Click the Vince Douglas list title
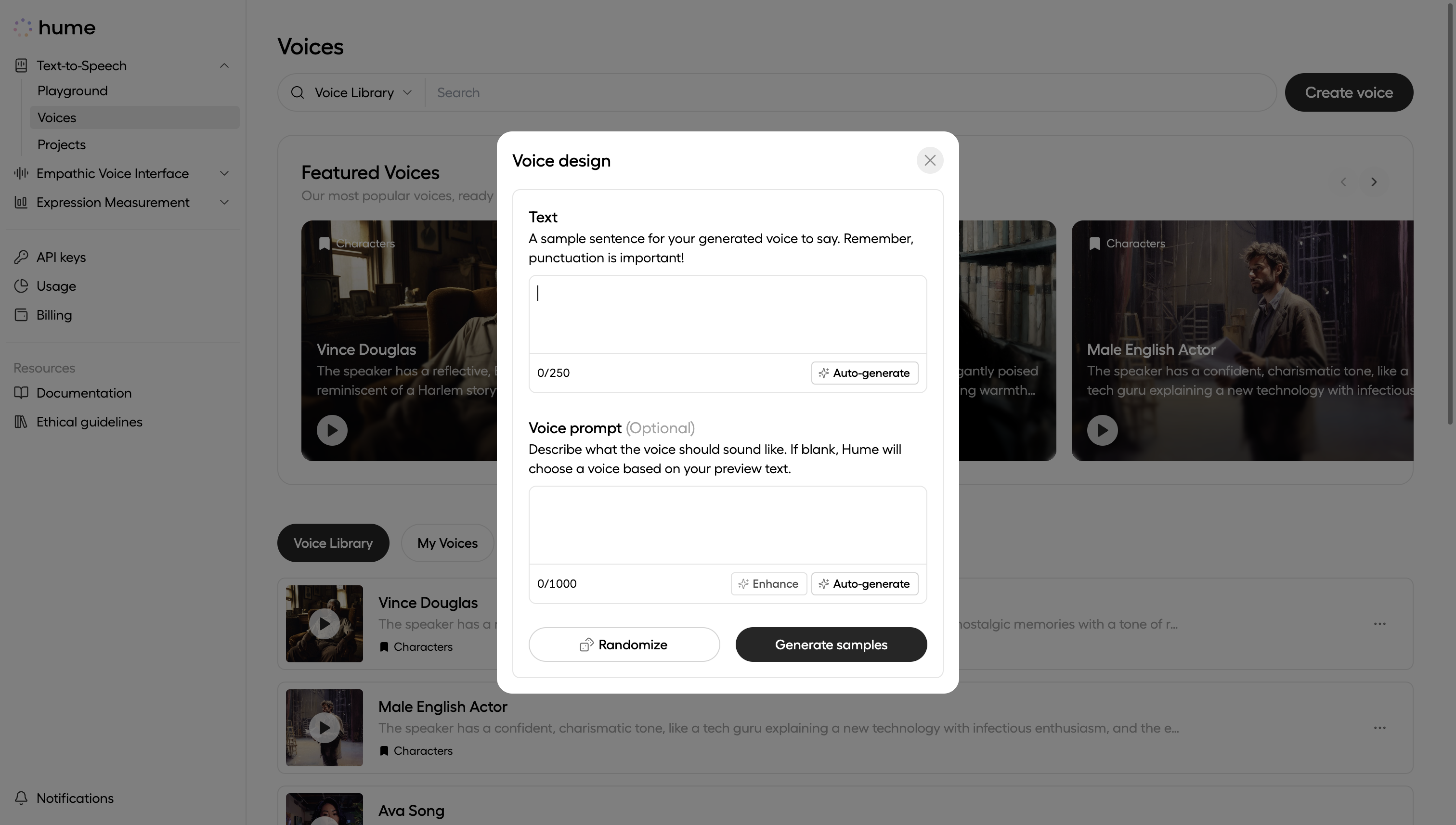The width and height of the screenshot is (1456, 825). pyautogui.click(x=428, y=602)
